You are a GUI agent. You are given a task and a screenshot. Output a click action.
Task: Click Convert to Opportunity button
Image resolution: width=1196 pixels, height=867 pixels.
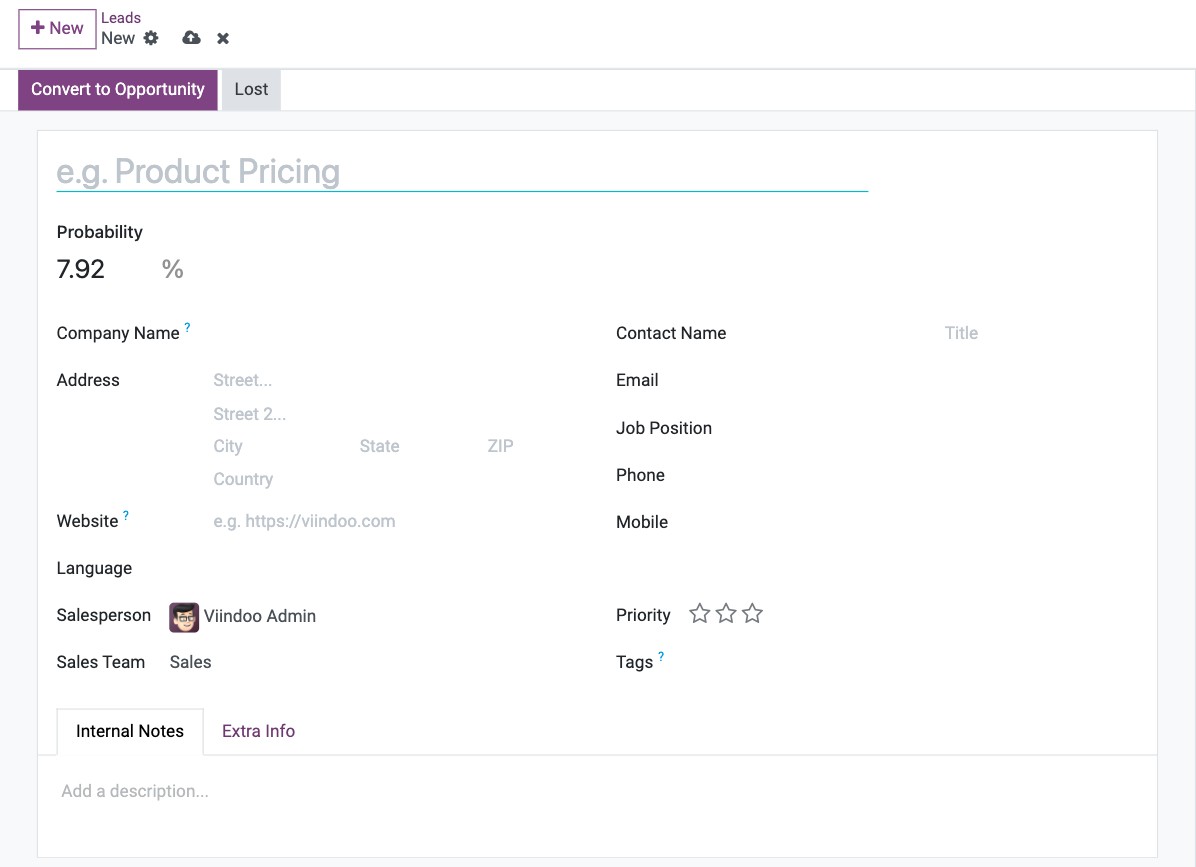point(117,89)
